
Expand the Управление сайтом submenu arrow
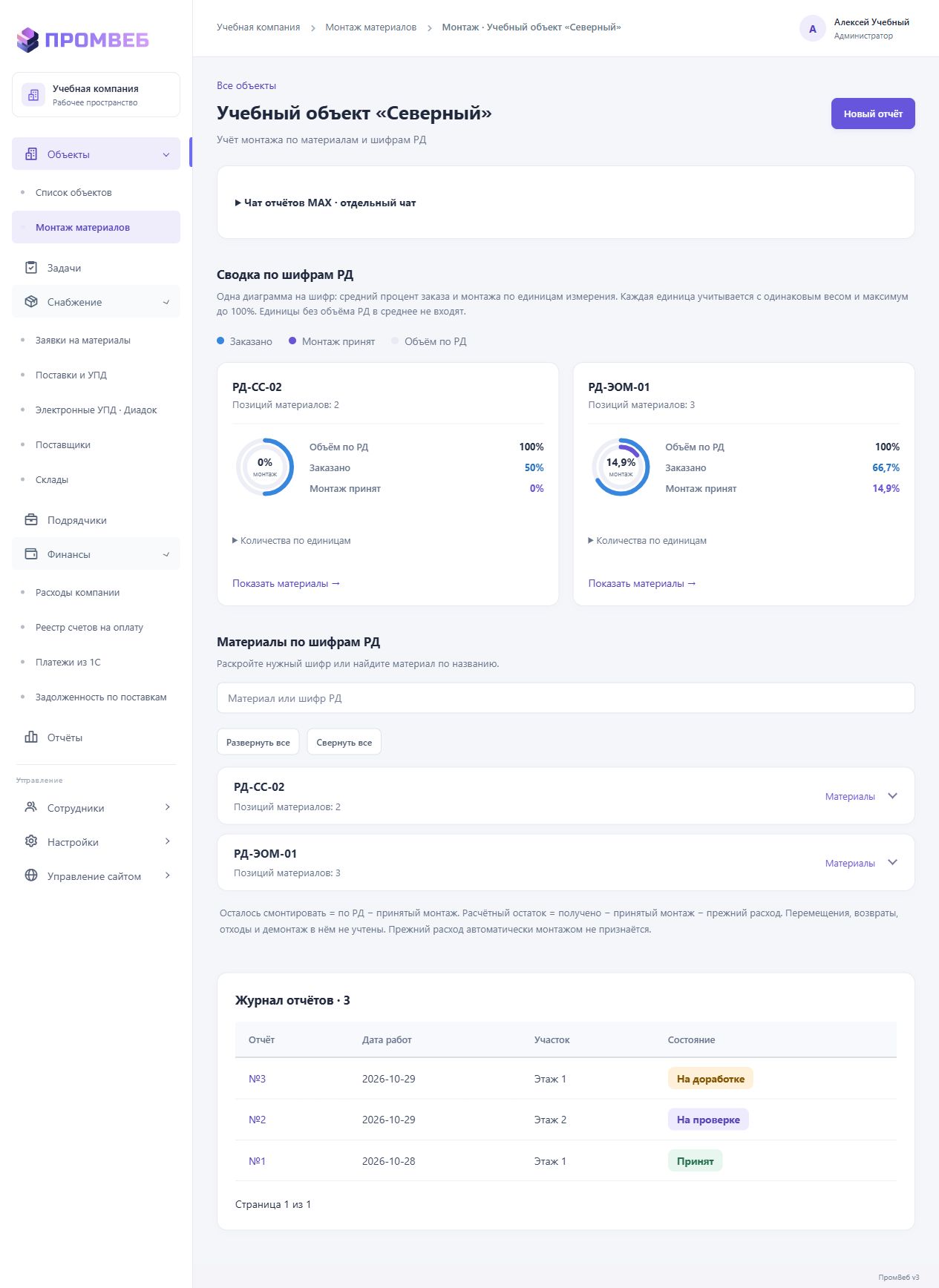(168, 875)
